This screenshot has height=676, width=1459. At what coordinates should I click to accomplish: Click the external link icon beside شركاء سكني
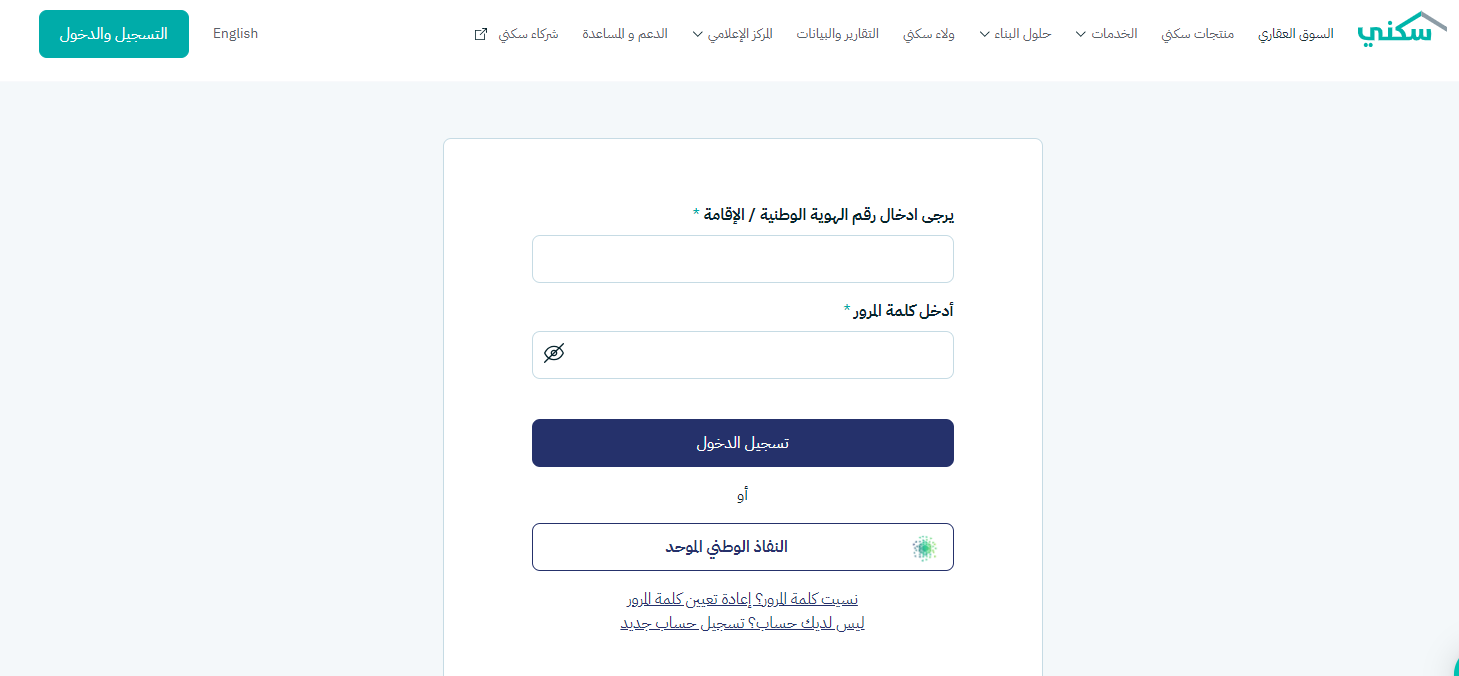point(481,34)
